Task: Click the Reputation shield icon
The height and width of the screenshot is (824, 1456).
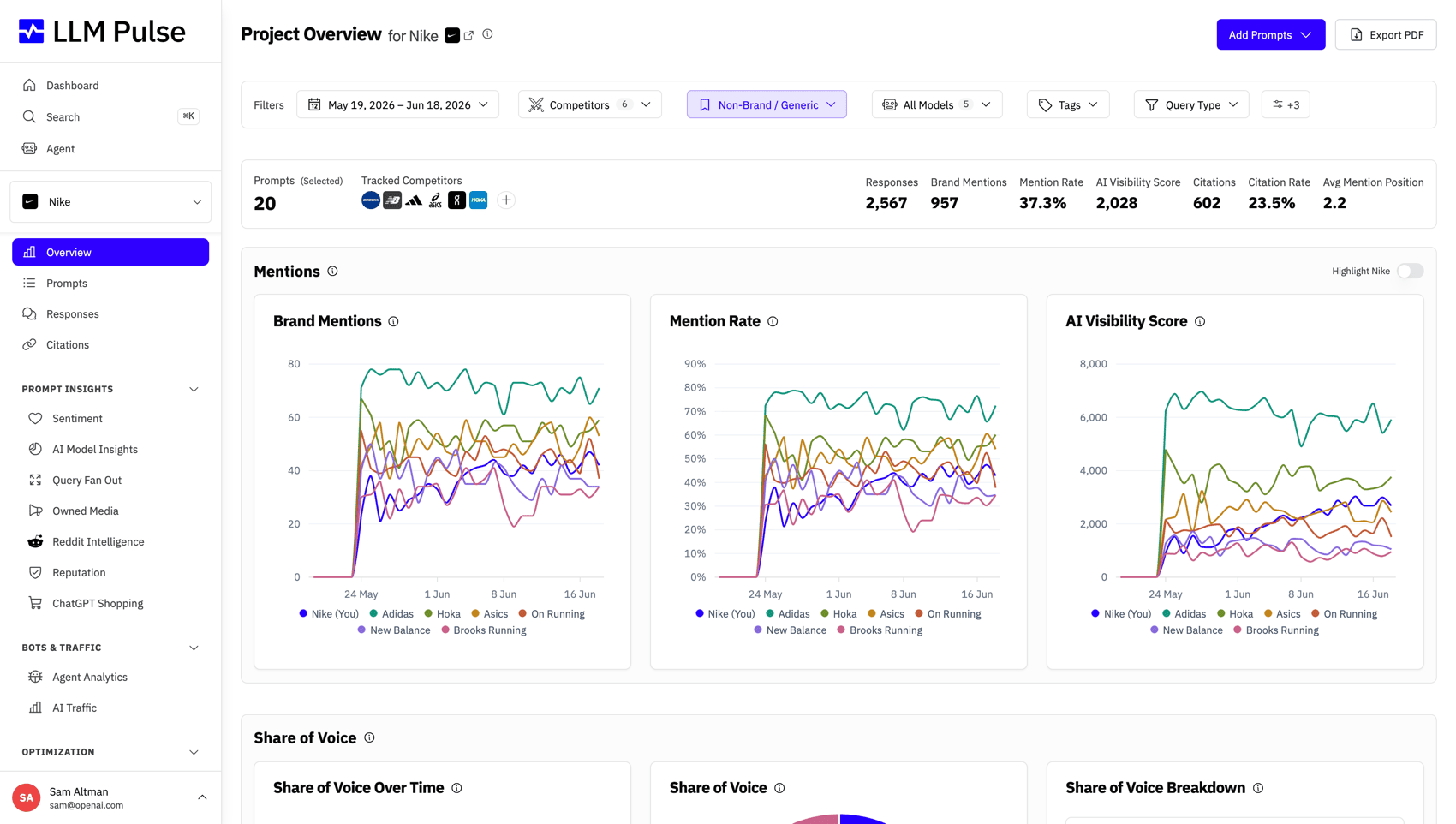Action: click(x=35, y=573)
